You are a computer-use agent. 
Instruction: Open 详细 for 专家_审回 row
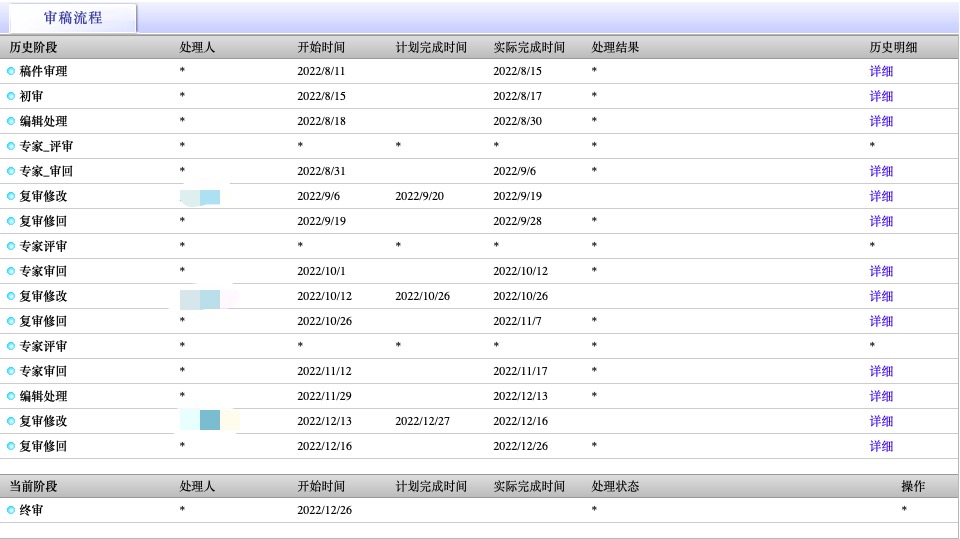[881, 171]
